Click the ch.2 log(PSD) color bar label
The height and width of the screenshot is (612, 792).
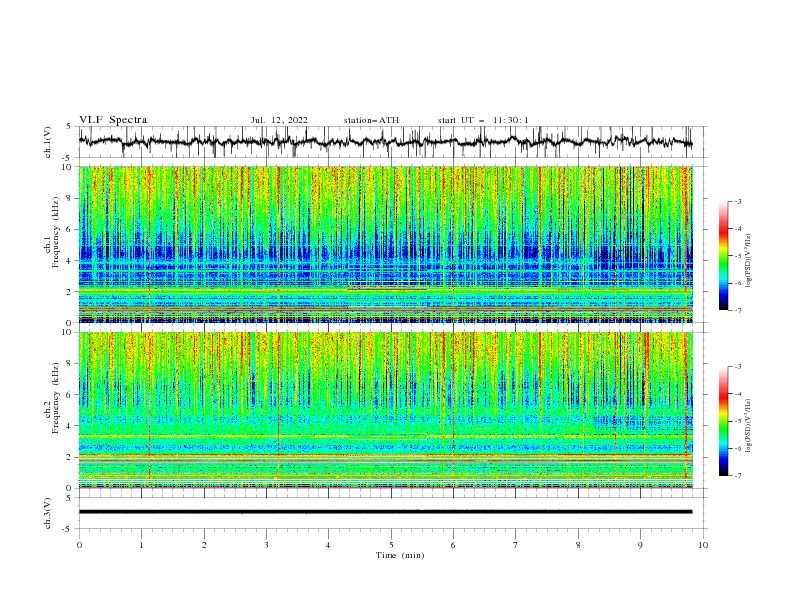(x=749, y=425)
